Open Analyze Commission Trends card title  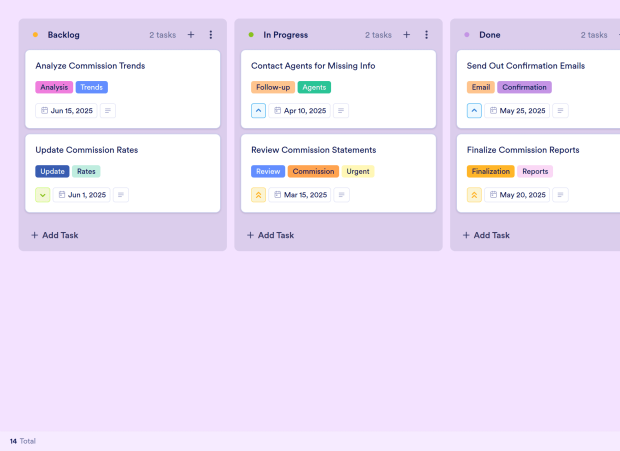pos(90,66)
